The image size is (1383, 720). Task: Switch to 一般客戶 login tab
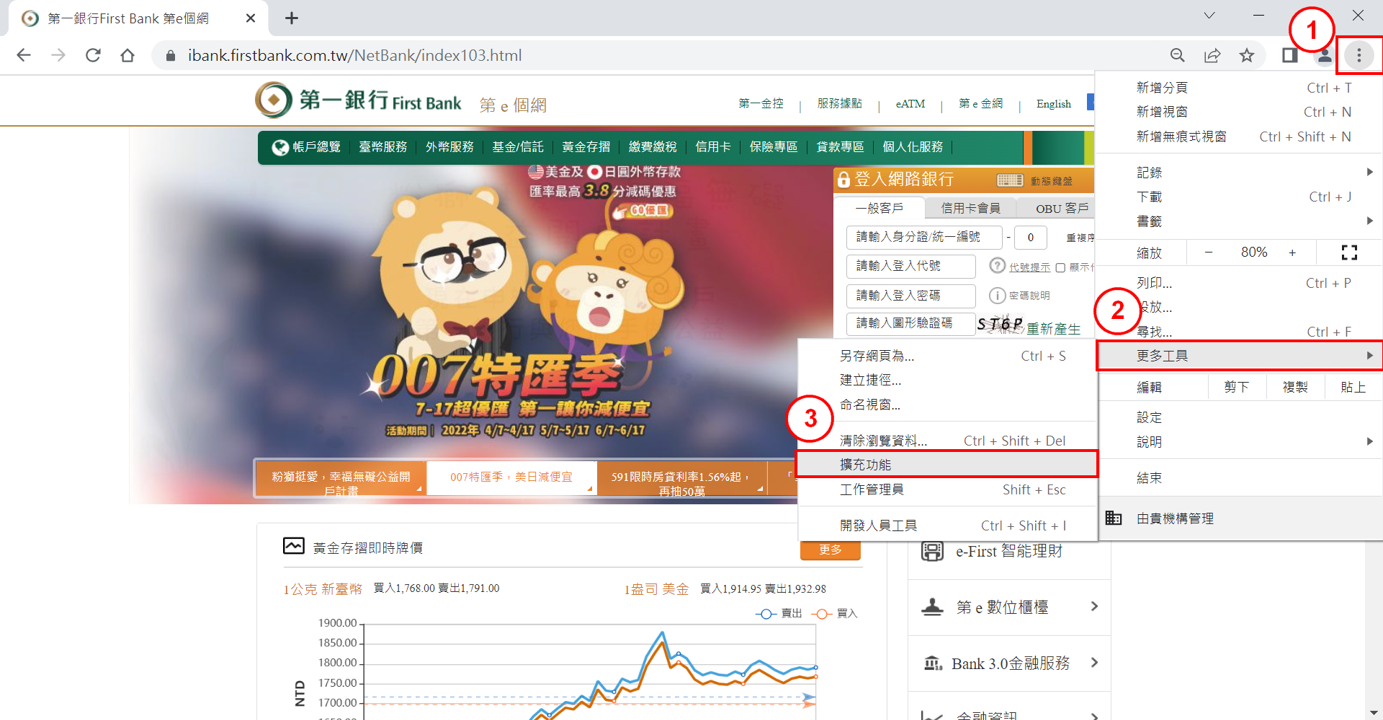click(879, 208)
